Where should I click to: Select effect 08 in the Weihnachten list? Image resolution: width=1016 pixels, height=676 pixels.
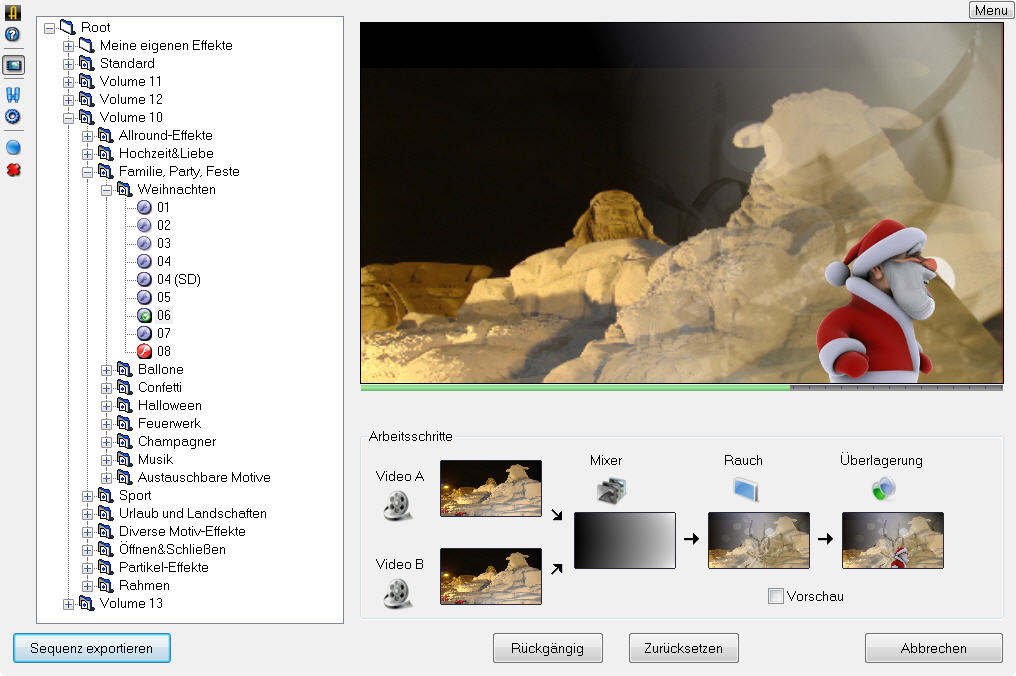pos(163,352)
